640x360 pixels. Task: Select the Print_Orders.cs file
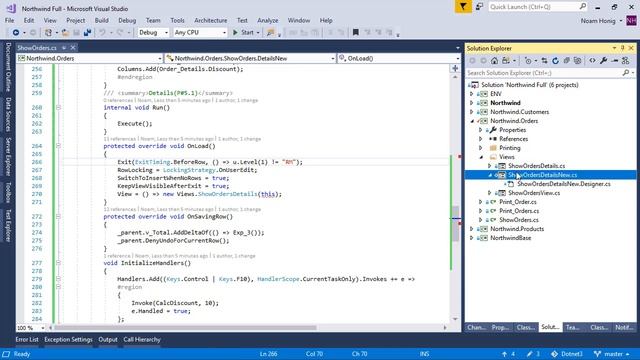pyautogui.click(x=519, y=211)
